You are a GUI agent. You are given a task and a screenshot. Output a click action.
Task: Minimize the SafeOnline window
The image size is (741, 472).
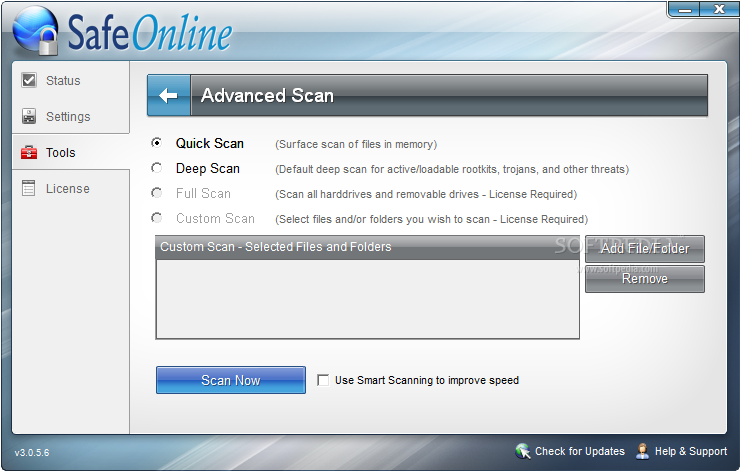tap(685, 9)
